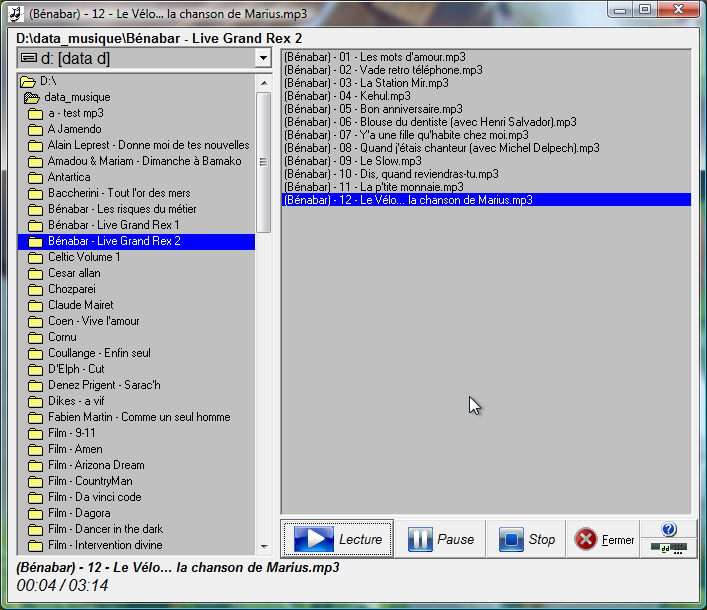Click the Celtic Volume 1 folder icon

(35, 257)
